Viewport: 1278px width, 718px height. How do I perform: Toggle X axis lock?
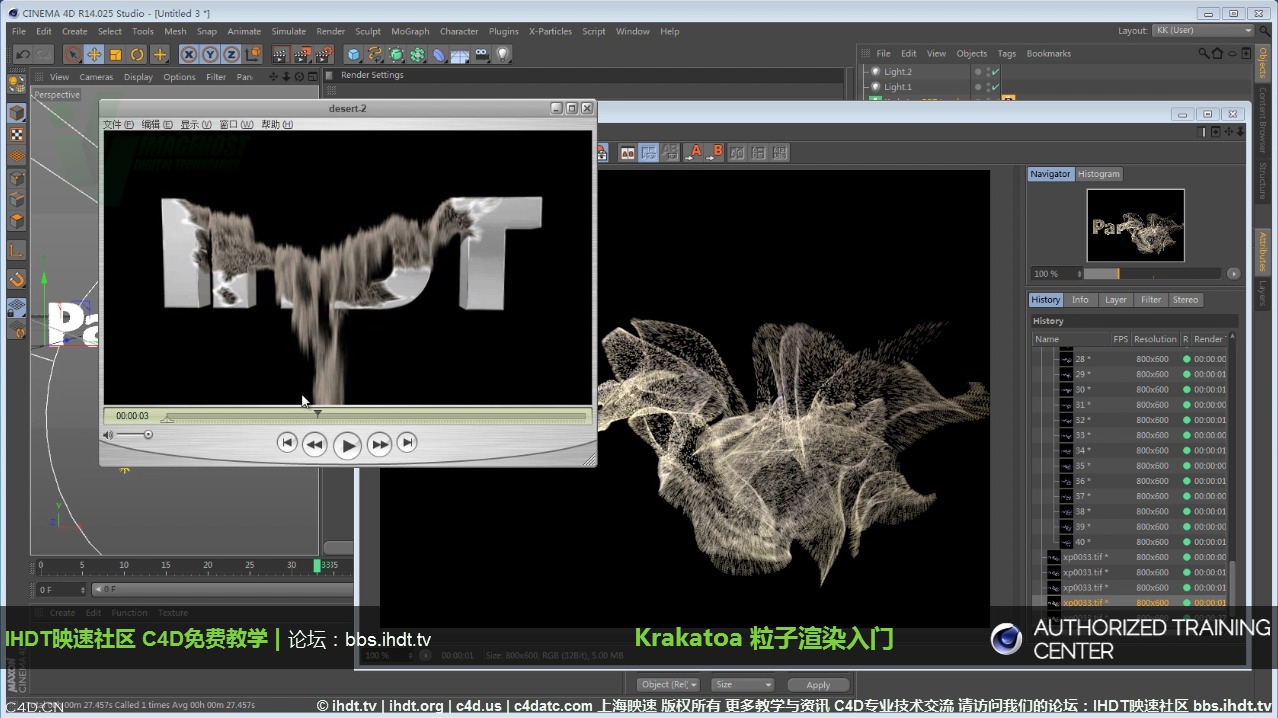188,54
